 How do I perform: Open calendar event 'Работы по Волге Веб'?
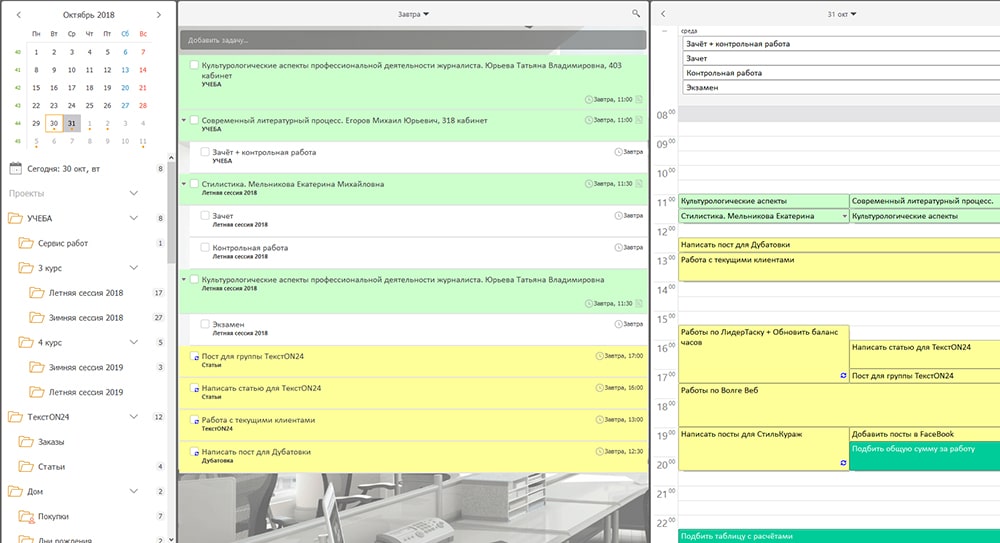[x=839, y=405]
